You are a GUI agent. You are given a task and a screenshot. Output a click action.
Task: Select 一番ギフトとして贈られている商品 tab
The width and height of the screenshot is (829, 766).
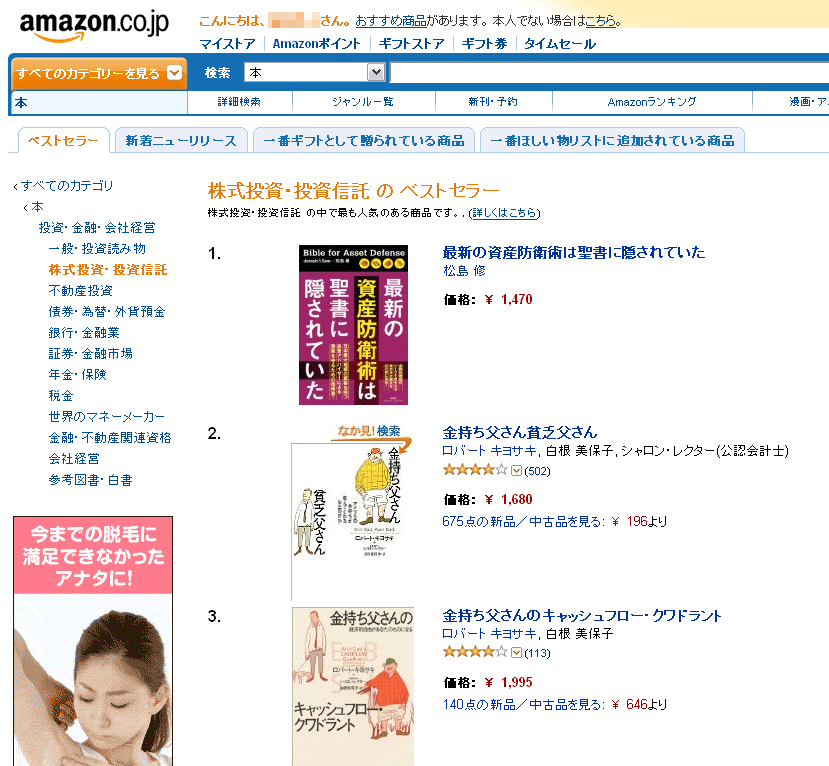364,141
